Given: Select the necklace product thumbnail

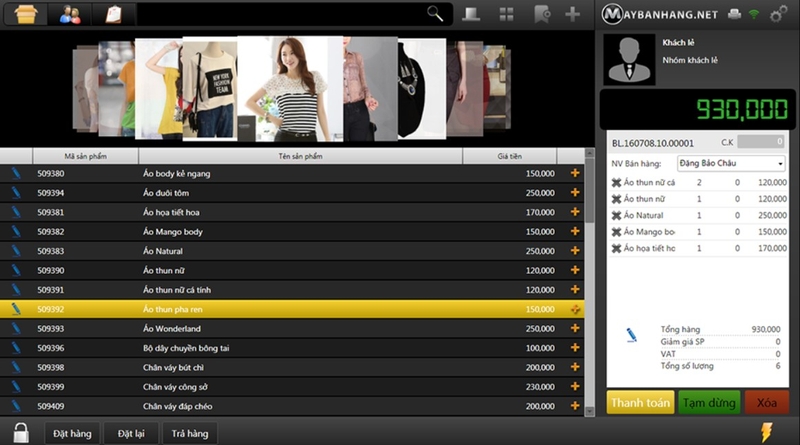Looking at the screenshot, I should pos(422,88).
